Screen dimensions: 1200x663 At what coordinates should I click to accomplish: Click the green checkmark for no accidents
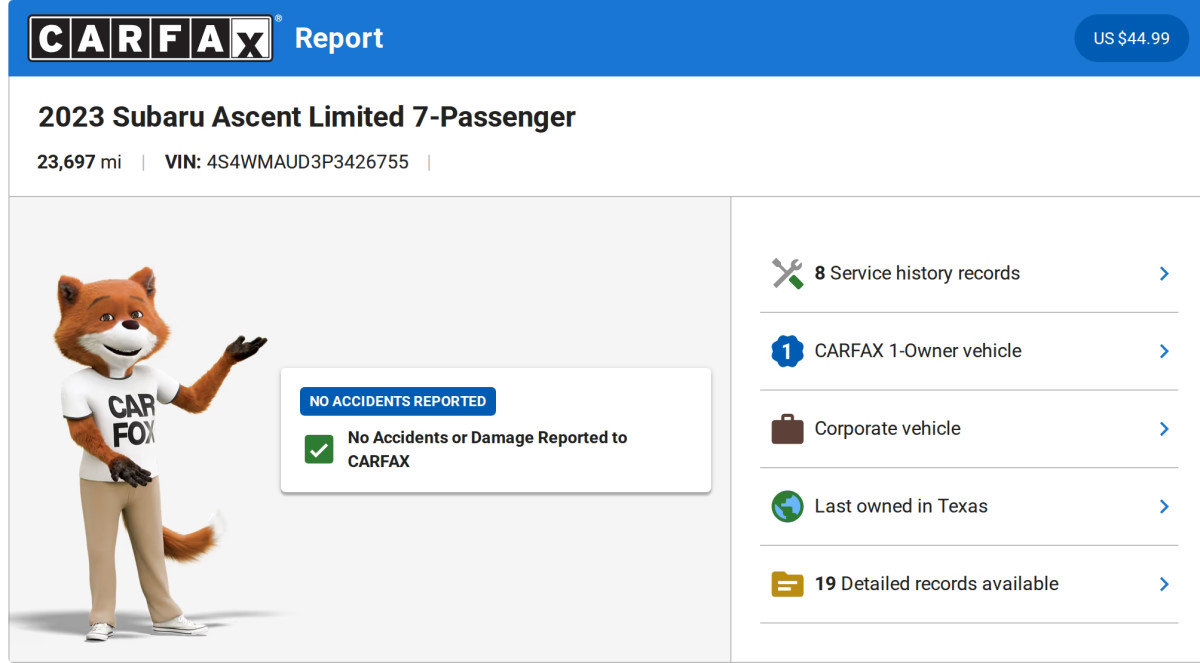tap(318, 448)
